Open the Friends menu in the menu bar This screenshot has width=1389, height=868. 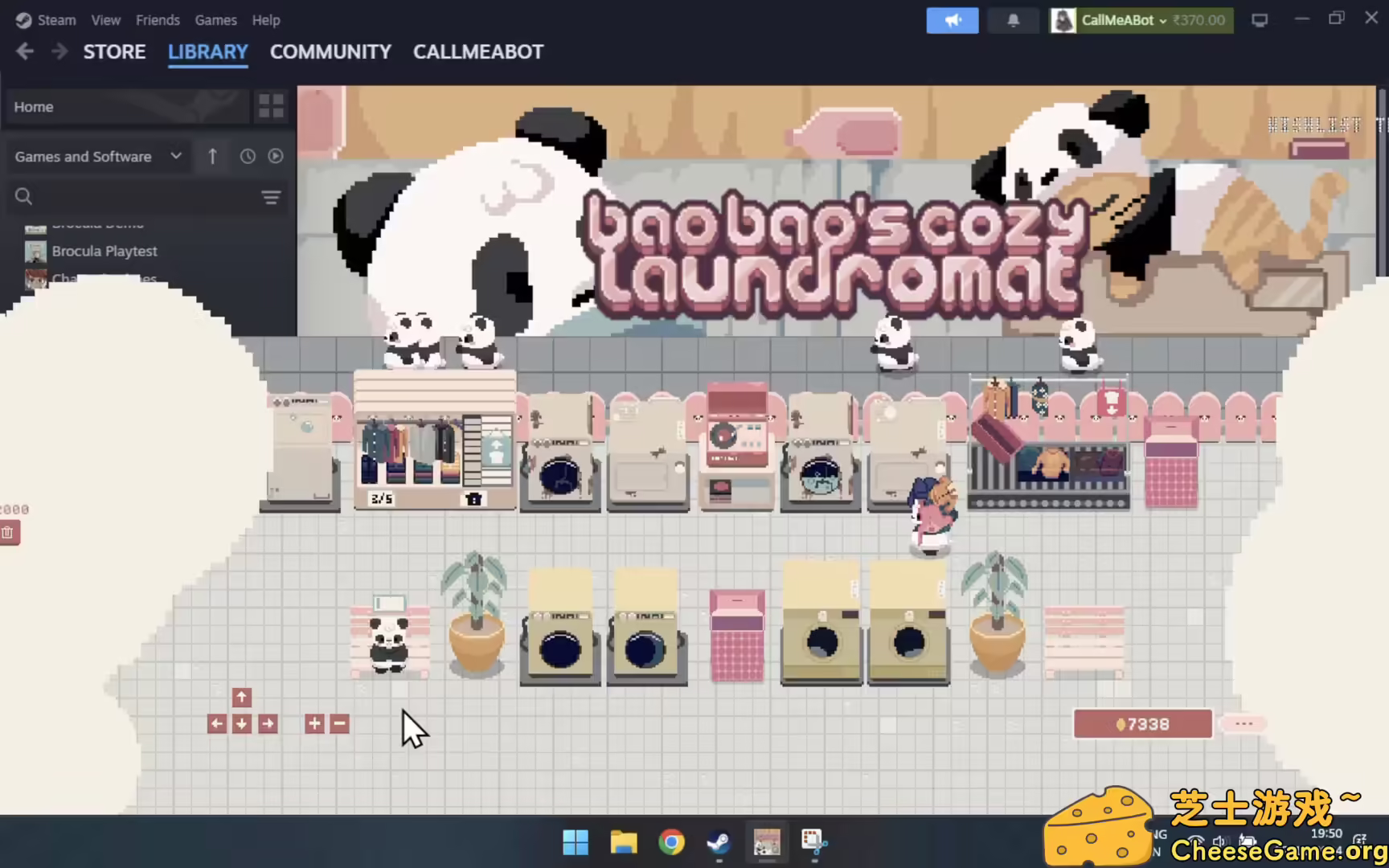tap(158, 19)
